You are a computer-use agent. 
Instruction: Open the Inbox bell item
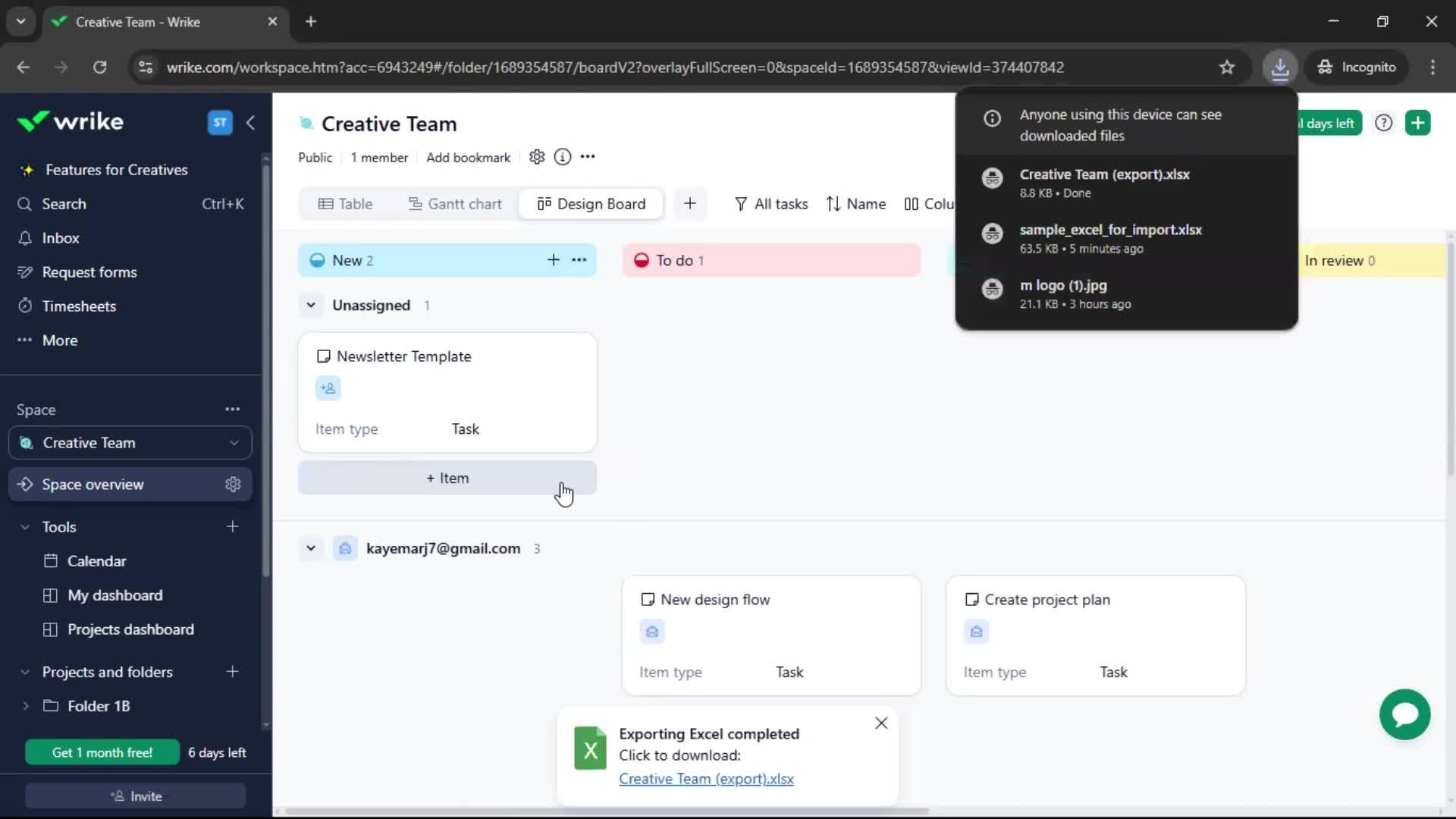click(60, 238)
